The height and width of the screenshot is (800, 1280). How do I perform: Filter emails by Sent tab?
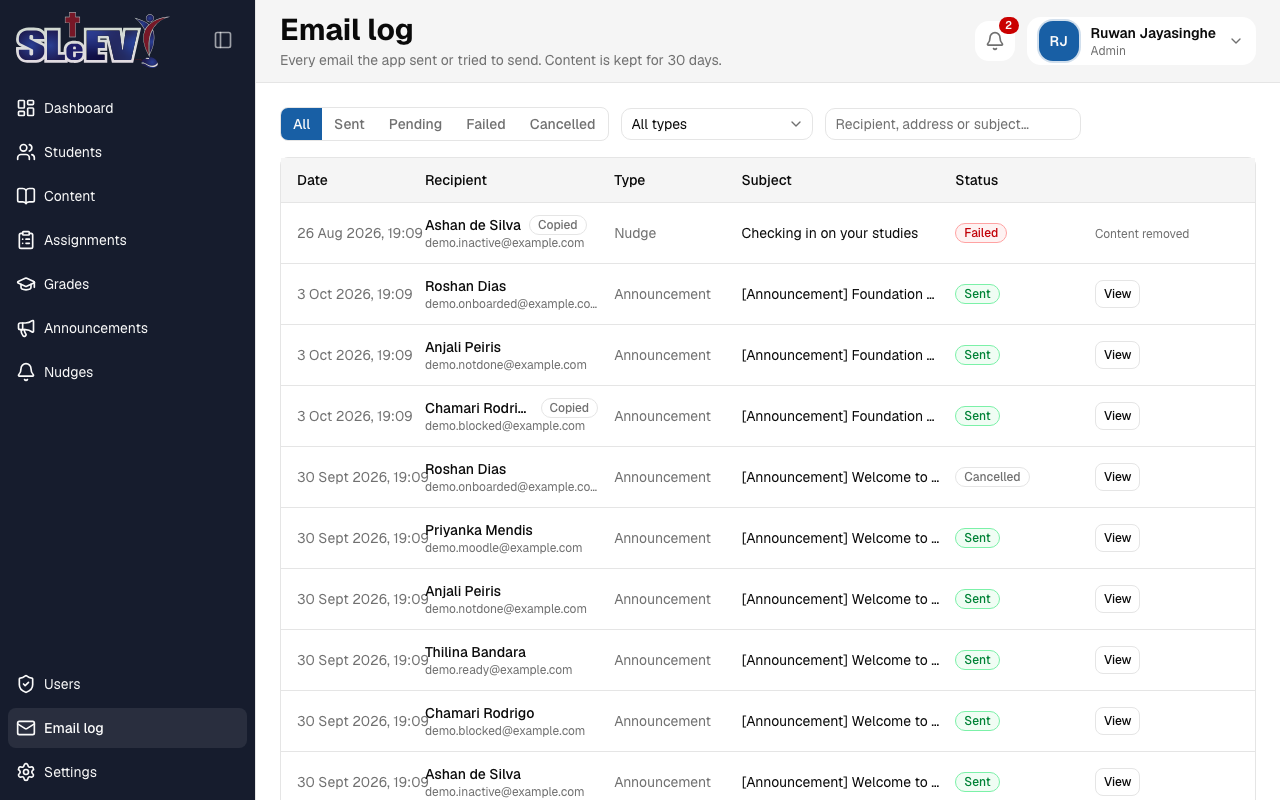point(349,124)
